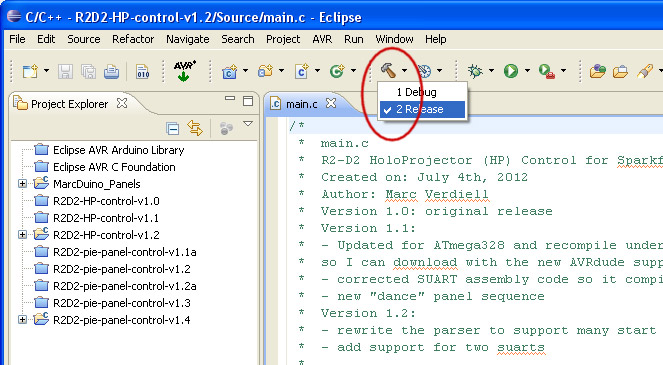This screenshot has height=365, width=663.
Task: Open the Source menu
Action: [84, 39]
